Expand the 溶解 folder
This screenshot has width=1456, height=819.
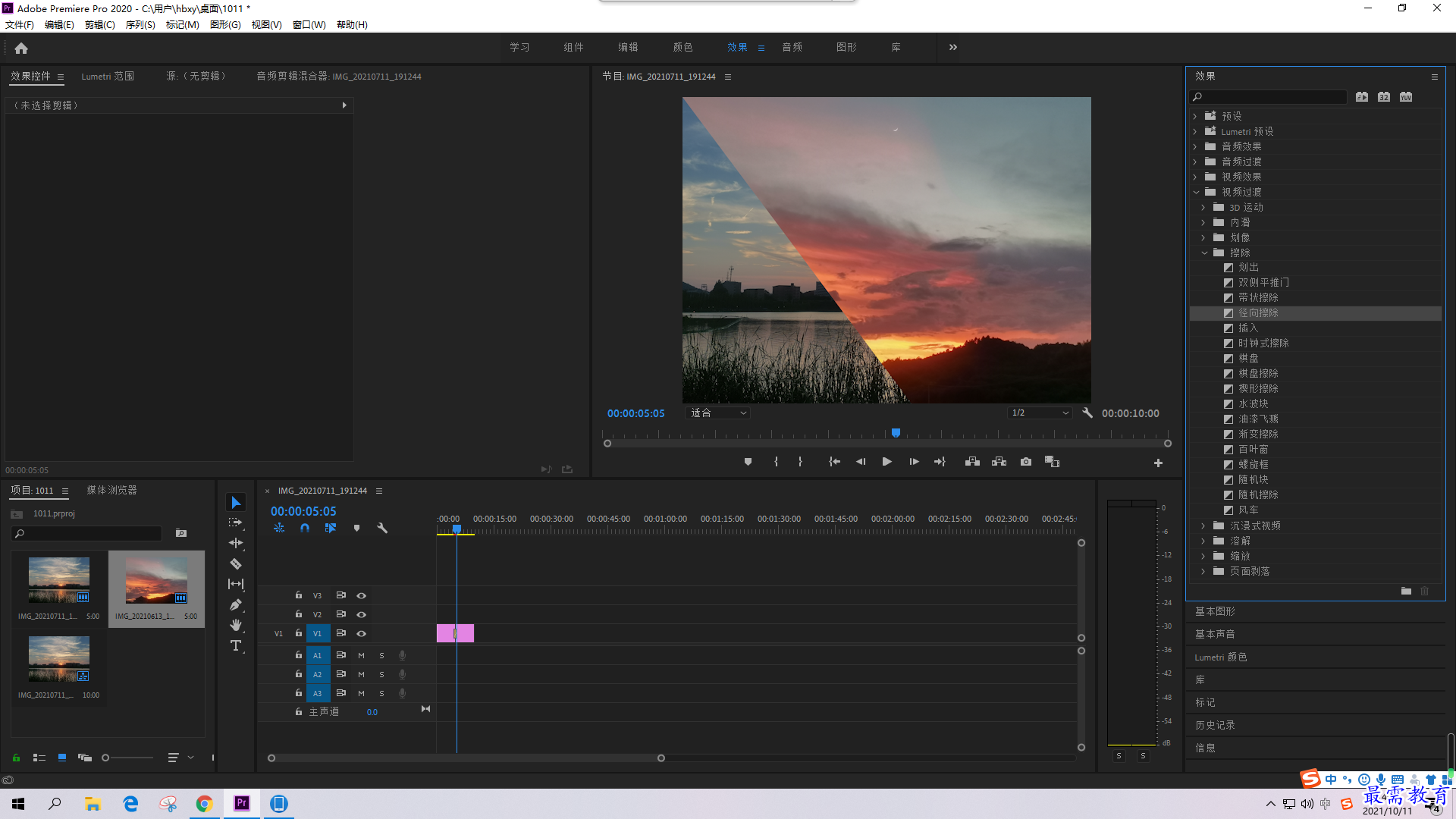tap(1203, 541)
